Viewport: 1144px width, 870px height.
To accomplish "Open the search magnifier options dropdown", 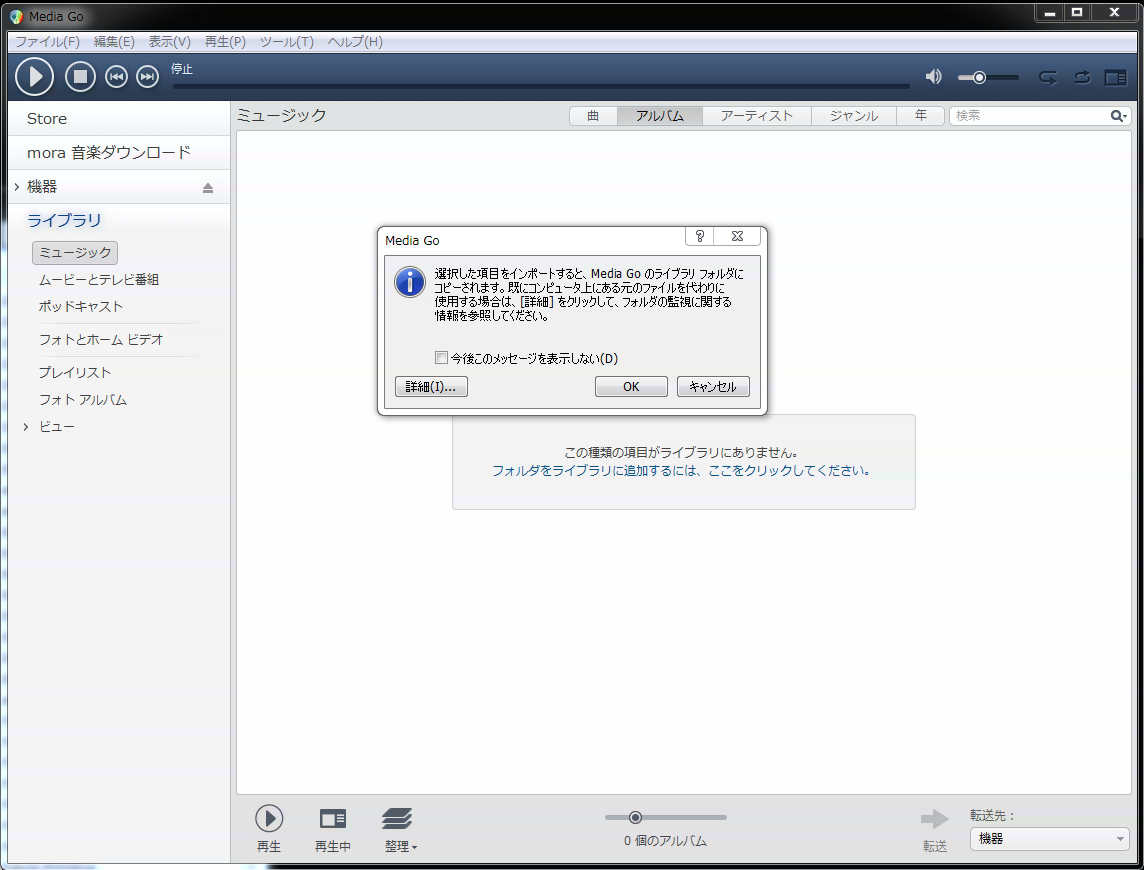I will tap(1119, 115).
